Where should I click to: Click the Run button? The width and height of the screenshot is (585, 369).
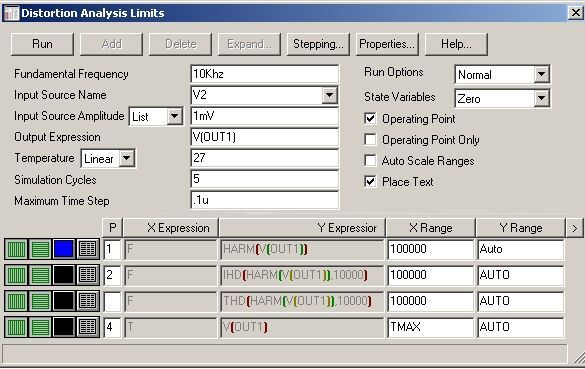42,44
